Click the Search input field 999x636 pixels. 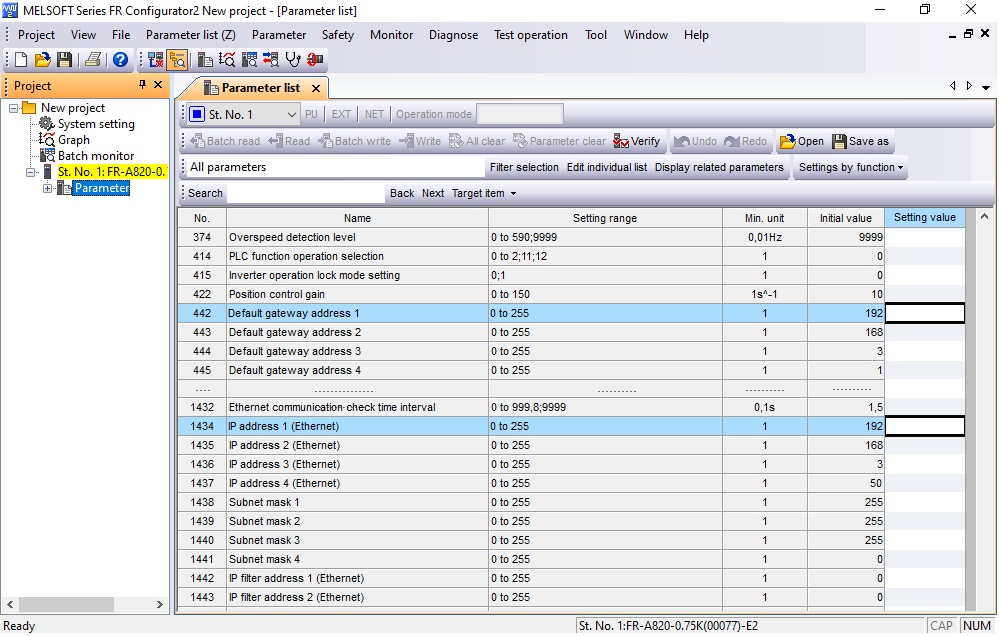pyautogui.click(x=305, y=193)
